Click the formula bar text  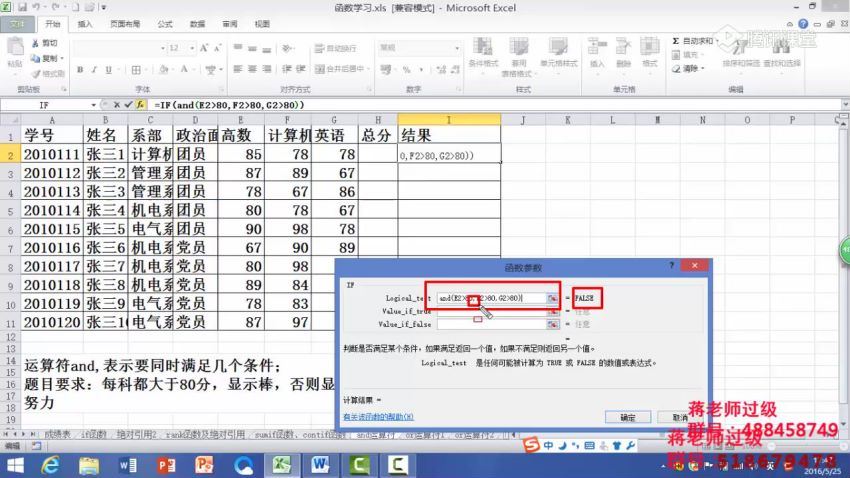pos(229,105)
